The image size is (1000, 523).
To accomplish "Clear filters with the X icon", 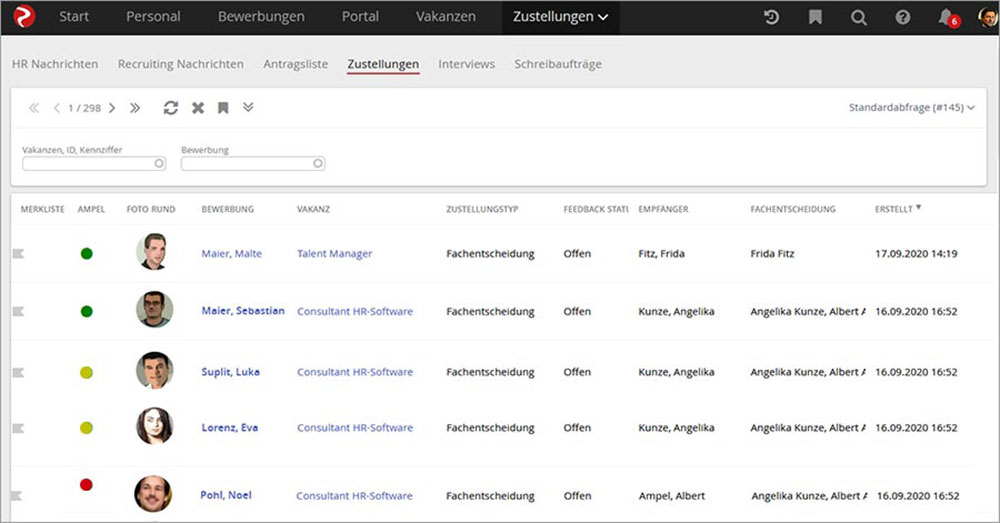I will pos(198,108).
